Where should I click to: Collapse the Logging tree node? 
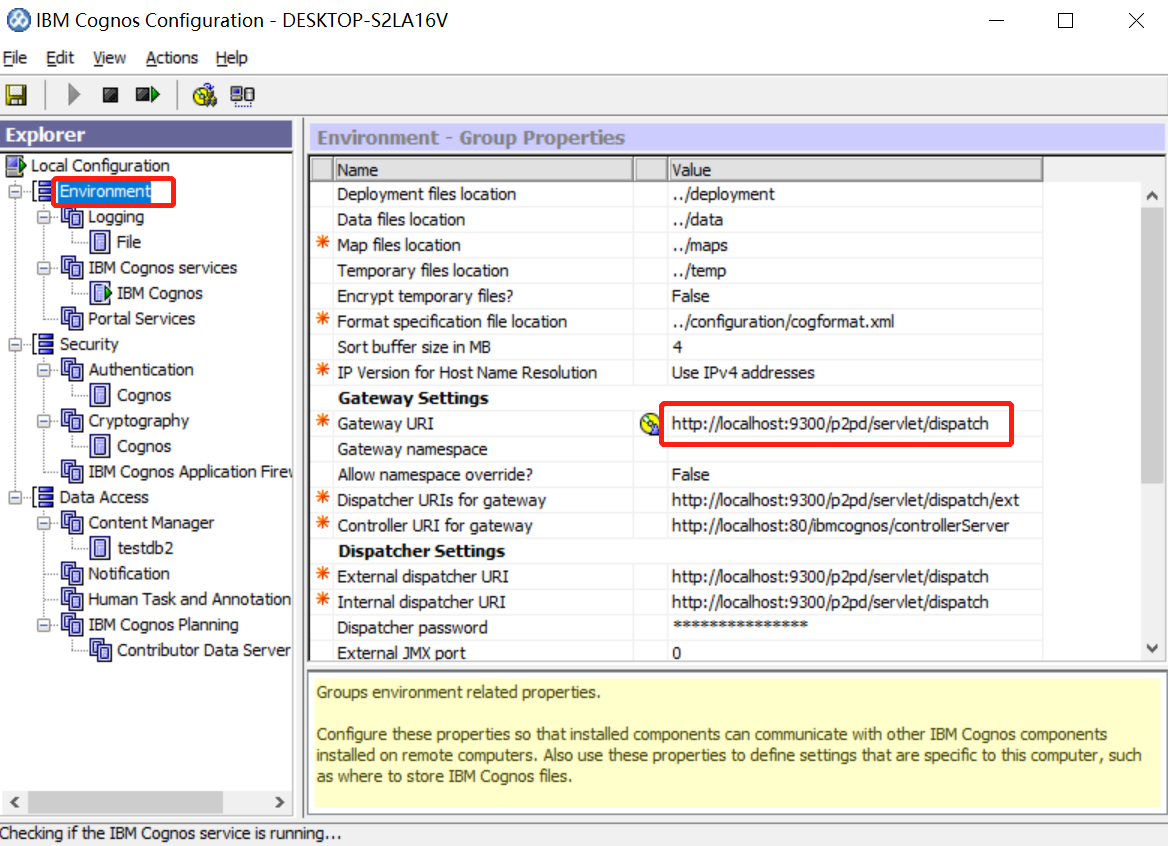coord(44,217)
